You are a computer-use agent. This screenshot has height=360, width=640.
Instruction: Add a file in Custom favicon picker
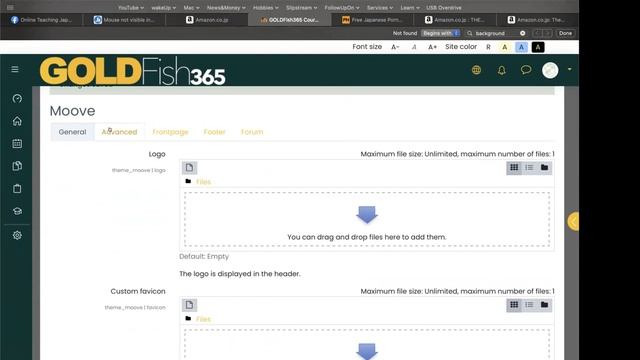(189, 305)
